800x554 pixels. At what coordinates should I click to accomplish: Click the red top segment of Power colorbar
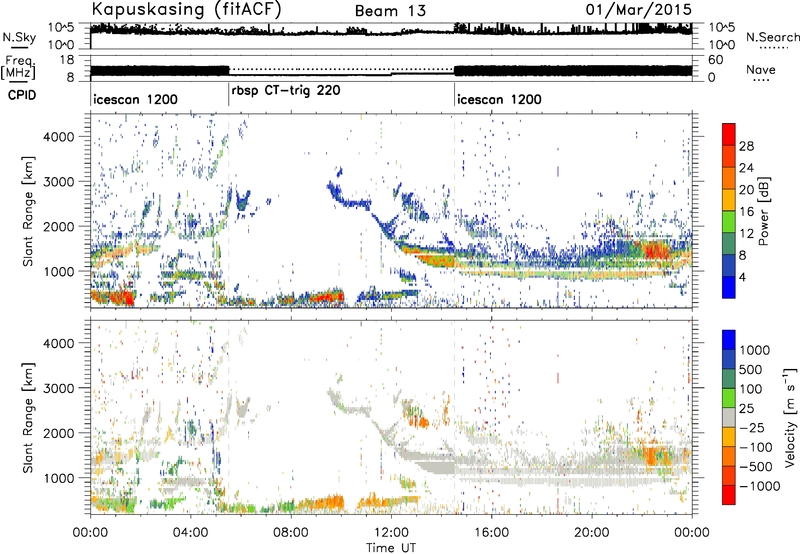729,134
